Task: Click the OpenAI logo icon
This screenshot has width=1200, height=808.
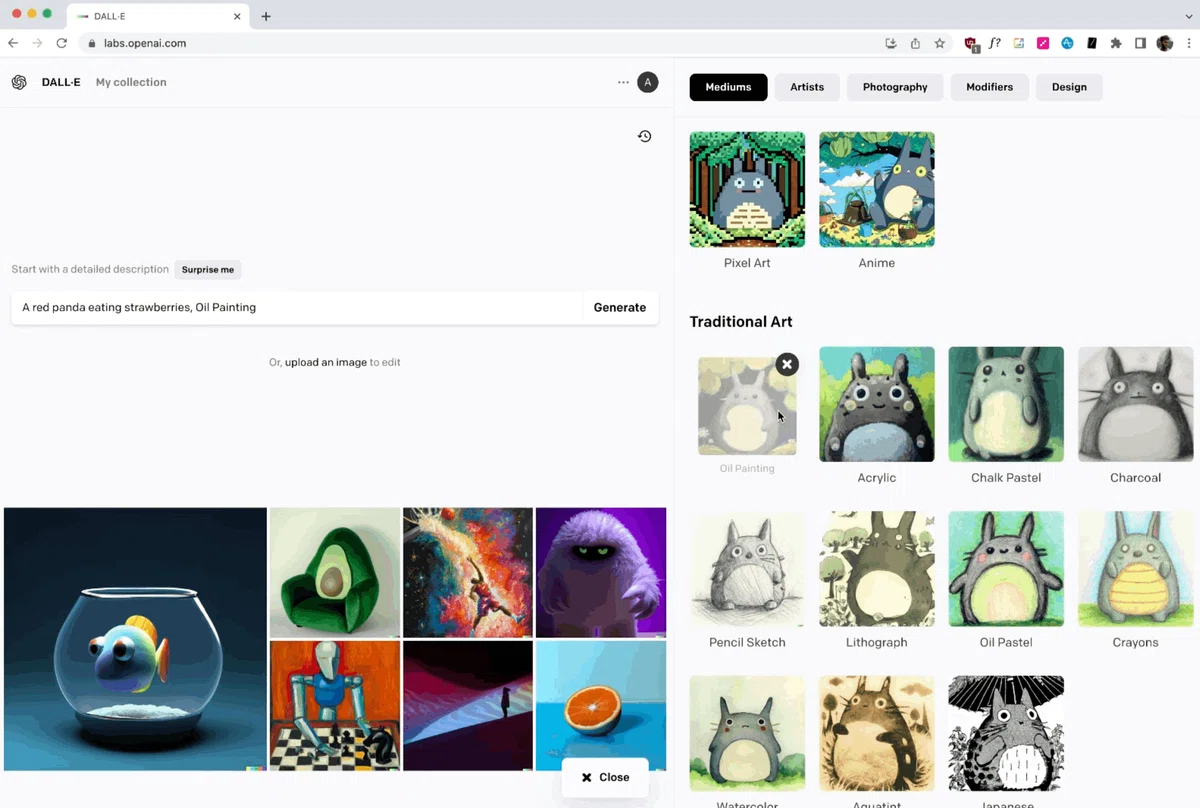Action: click(19, 82)
